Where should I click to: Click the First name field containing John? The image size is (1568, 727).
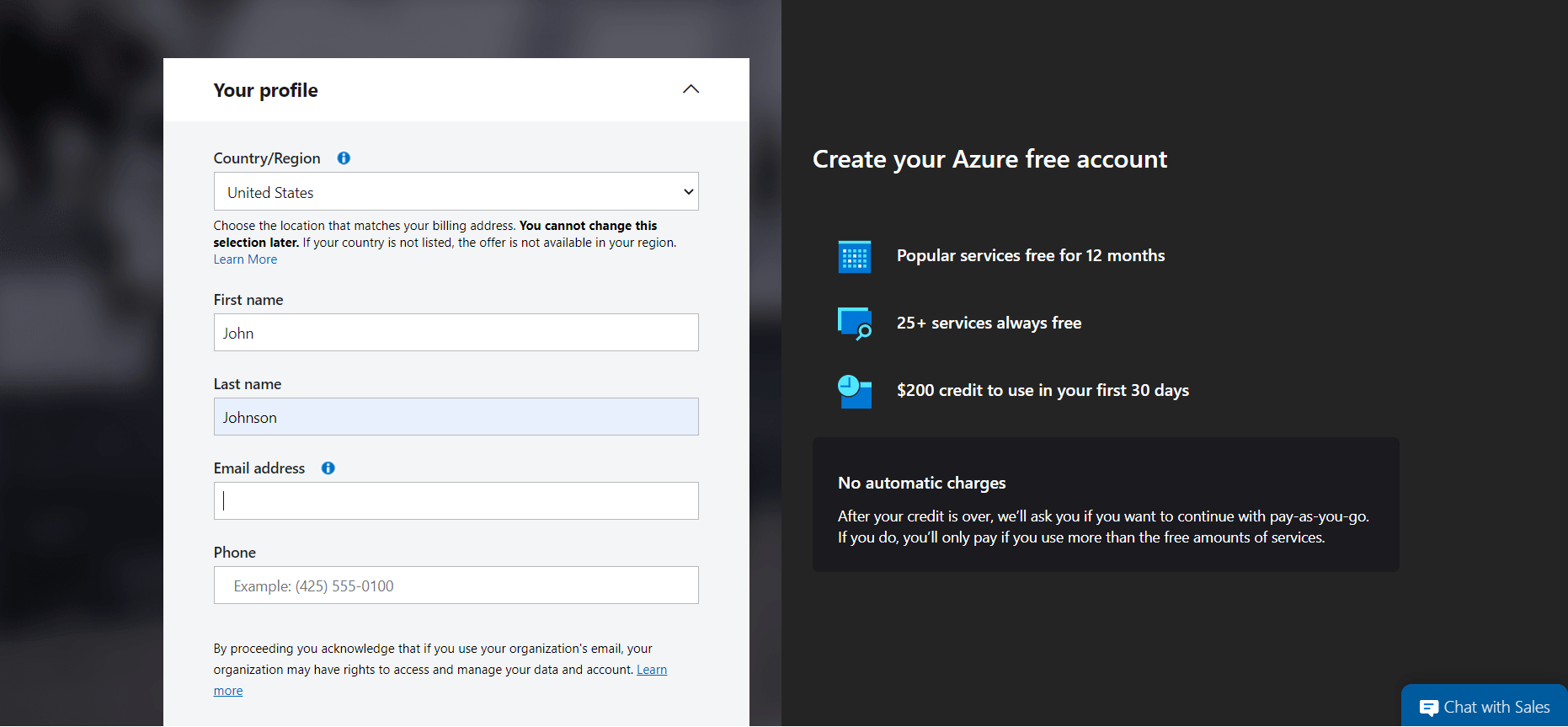click(456, 333)
